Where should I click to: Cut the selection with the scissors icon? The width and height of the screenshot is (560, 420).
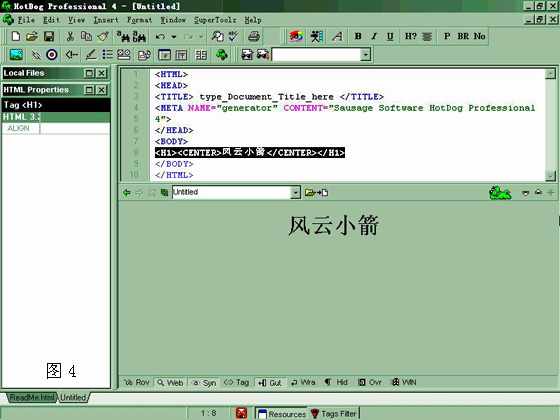click(70, 36)
